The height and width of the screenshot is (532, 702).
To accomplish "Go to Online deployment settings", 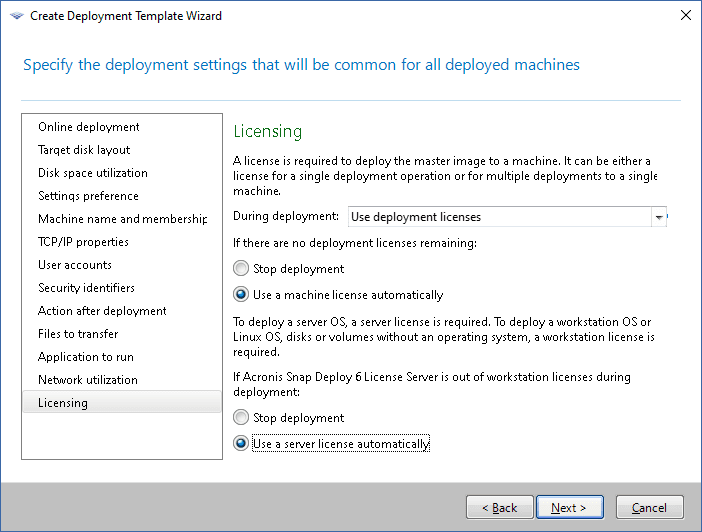I will [89, 127].
